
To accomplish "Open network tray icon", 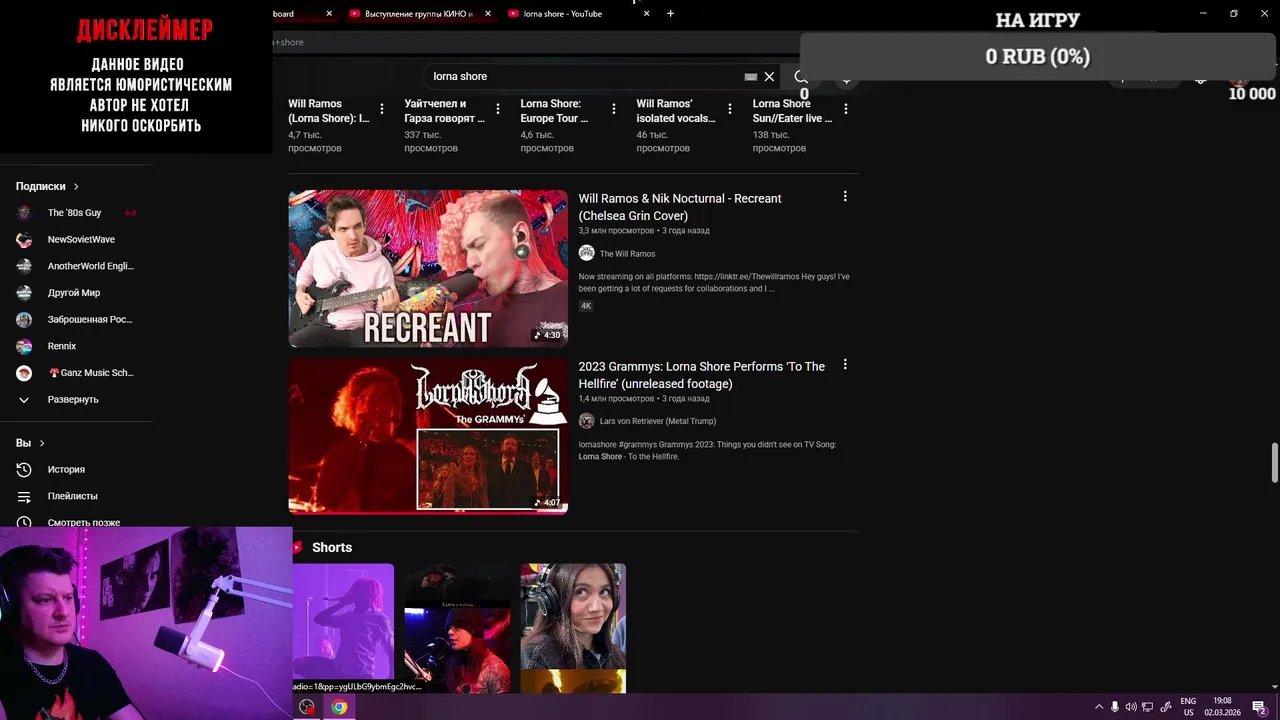I will click(1148, 707).
